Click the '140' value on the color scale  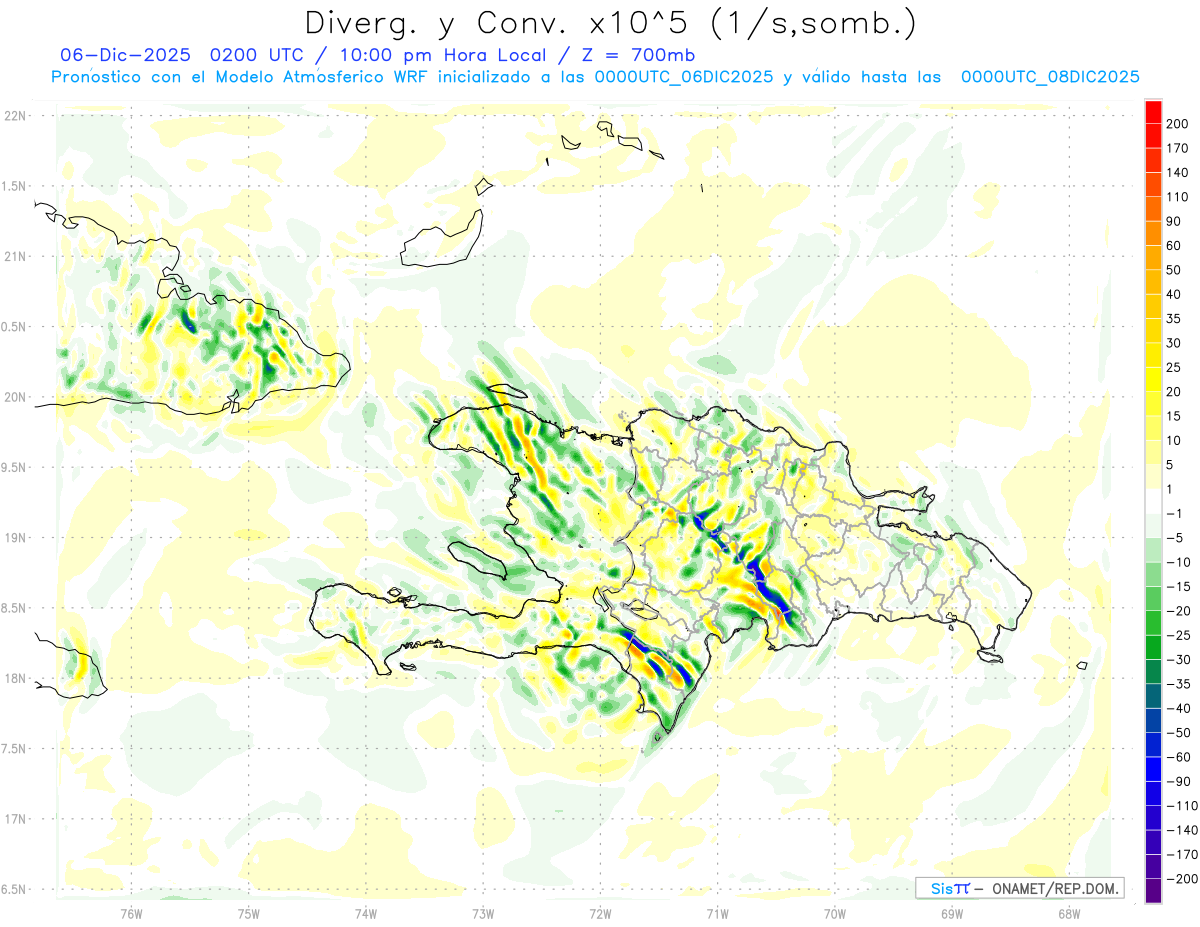coord(1179,173)
